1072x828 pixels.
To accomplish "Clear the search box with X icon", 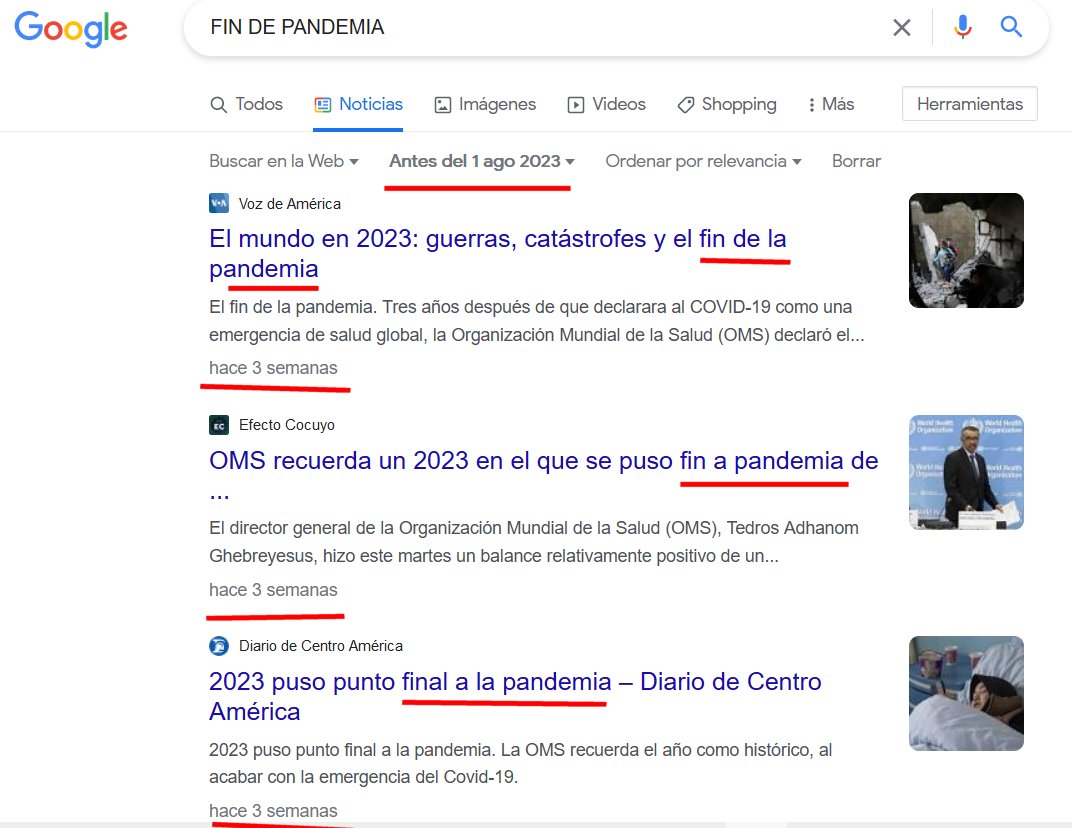I will point(901,28).
